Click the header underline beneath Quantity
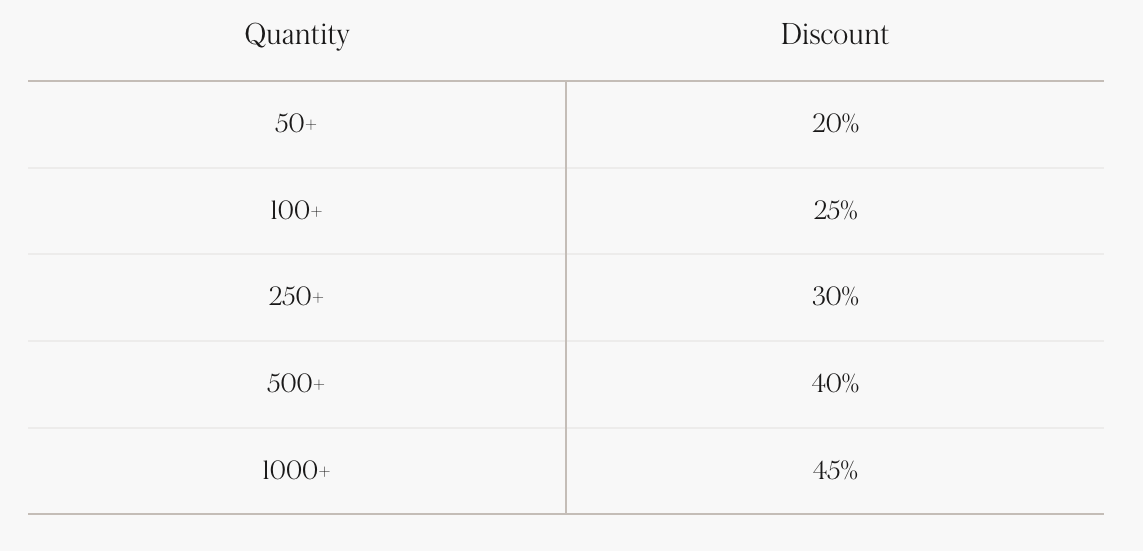This screenshot has width=1143, height=551. [x=297, y=81]
